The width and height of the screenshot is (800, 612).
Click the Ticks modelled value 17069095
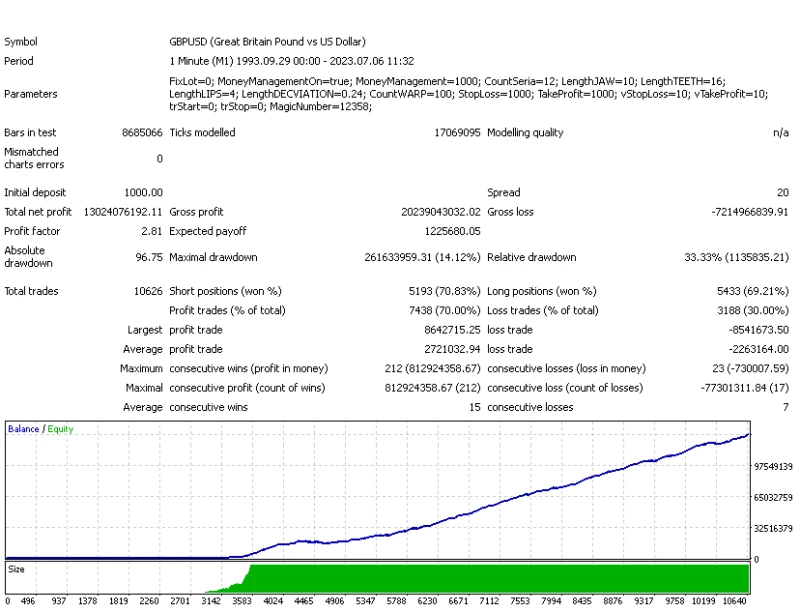point(457,133)
